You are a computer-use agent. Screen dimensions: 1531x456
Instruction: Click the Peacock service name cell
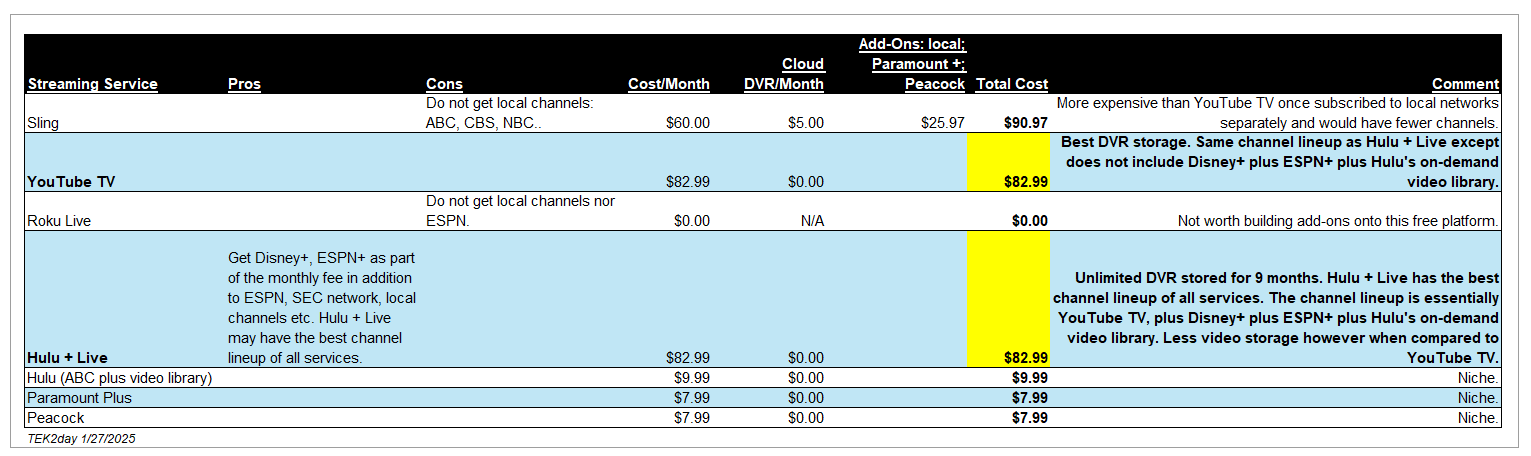tap(56, 418)
